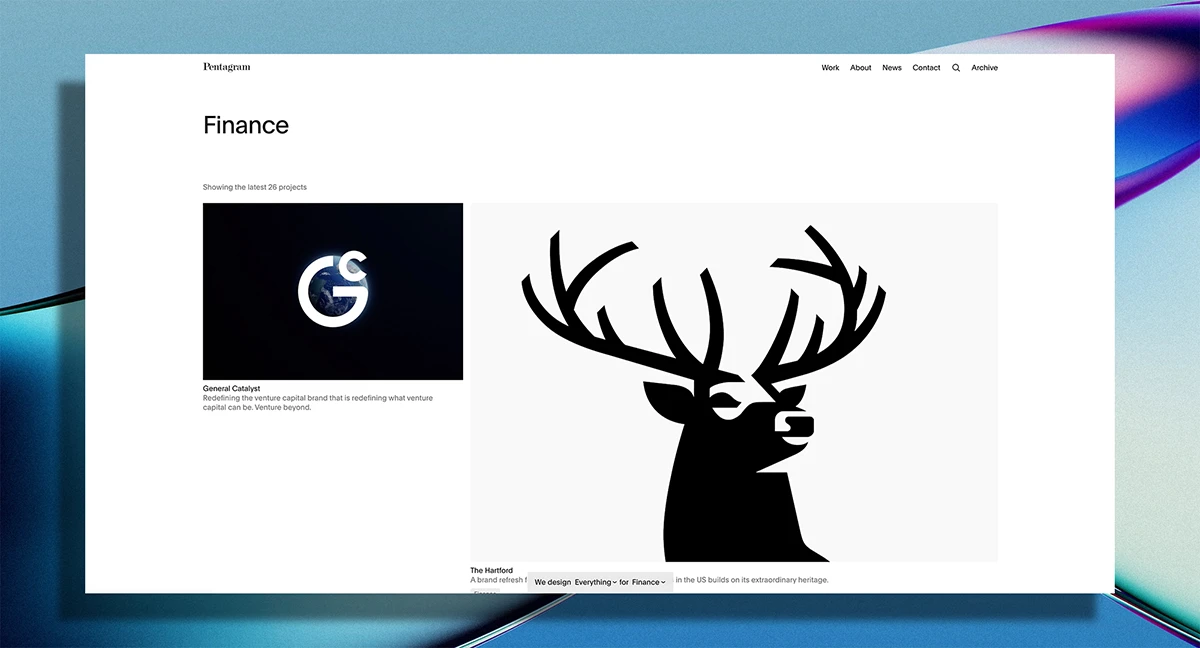The image size is (1200, 648).
Task: Click the search magnifier icon
Action: 956,68
